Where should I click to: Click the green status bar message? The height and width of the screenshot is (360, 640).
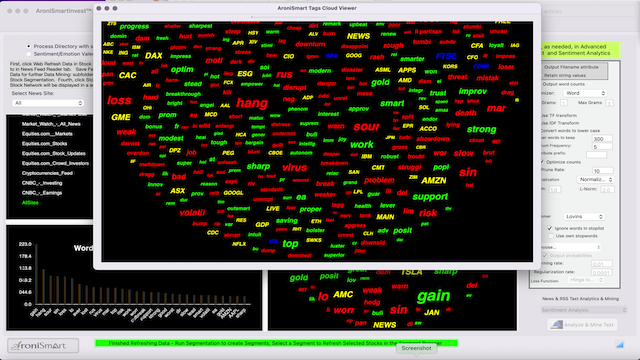[x=276, y=343]
